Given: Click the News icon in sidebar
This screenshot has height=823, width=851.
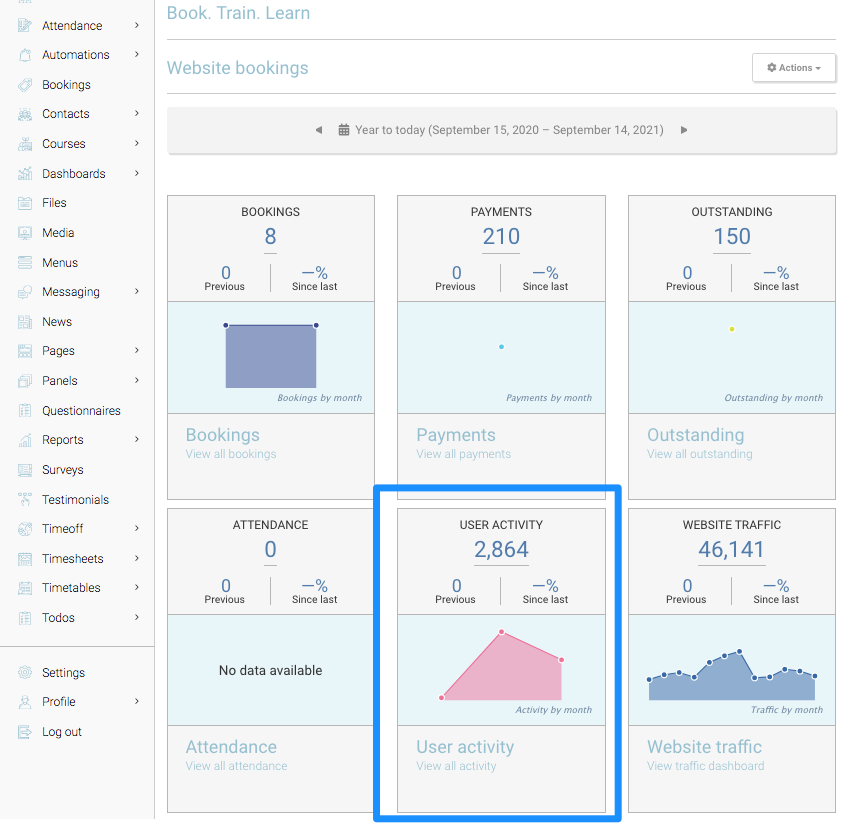Looking at the screenshot, I should (25, 322).
